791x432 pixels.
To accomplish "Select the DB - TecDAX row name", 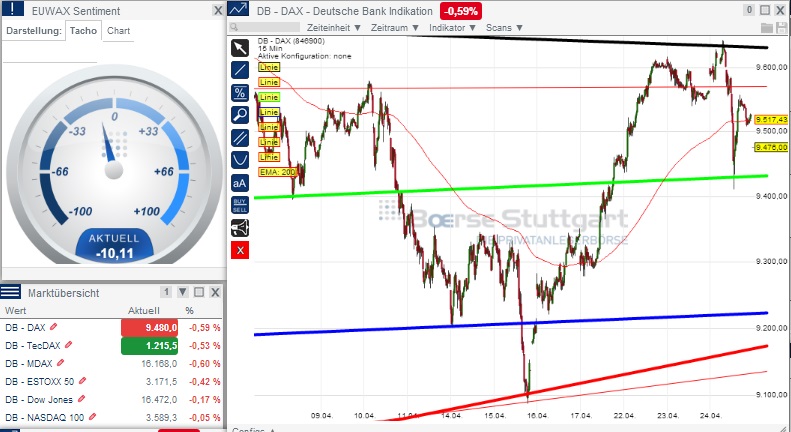I will point(33,346).
